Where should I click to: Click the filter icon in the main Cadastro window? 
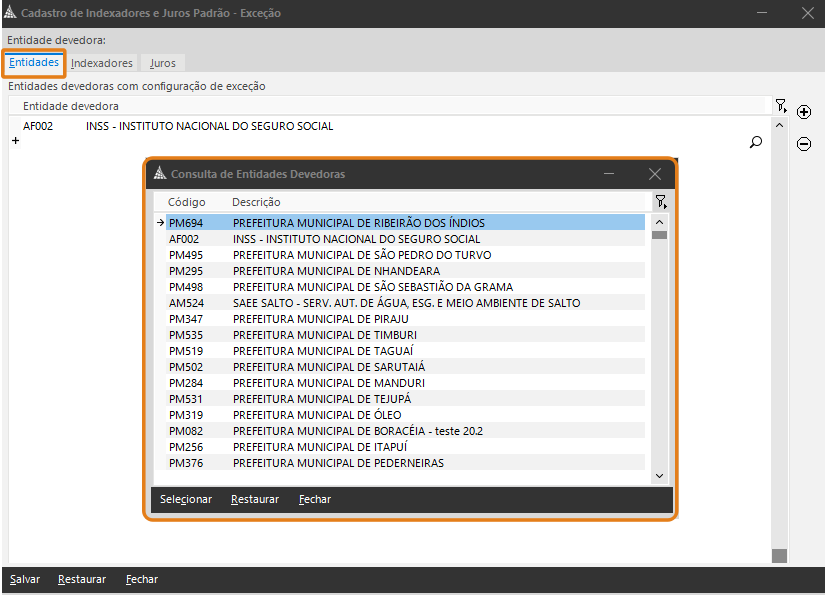pos(781,106)
